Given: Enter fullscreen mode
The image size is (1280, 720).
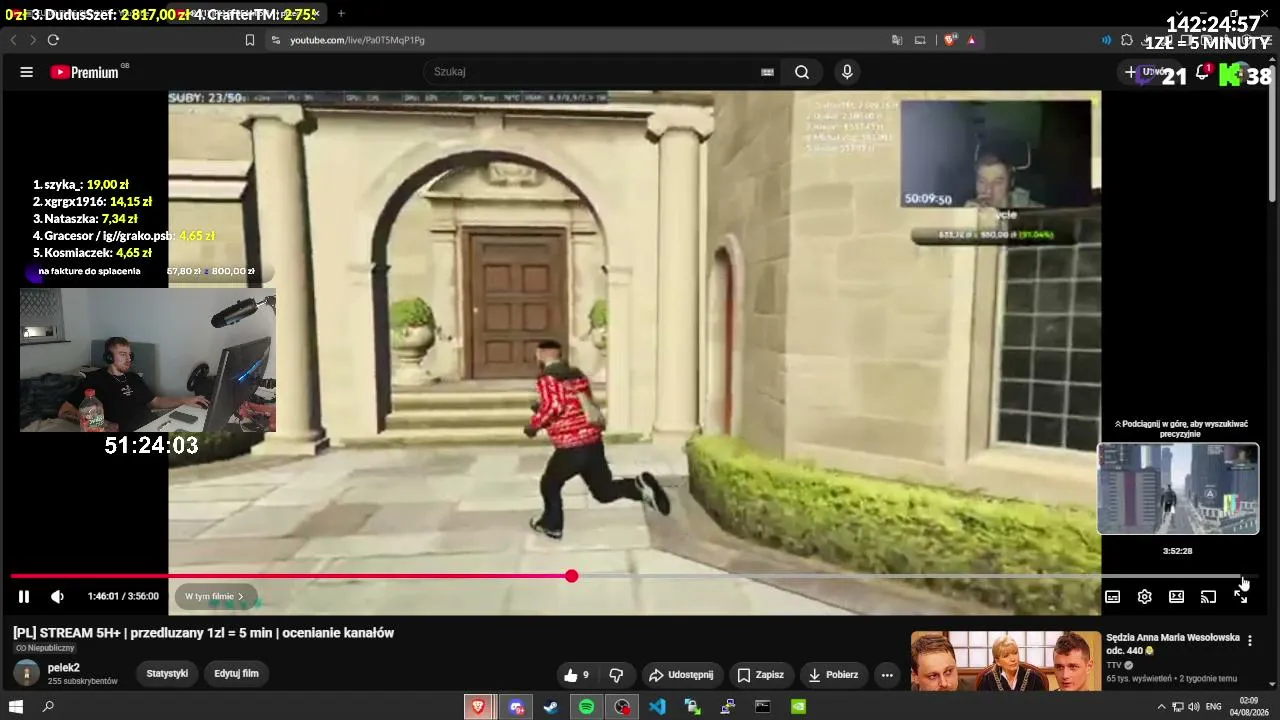Looking at the screenshot, I should click(1241, 596).
